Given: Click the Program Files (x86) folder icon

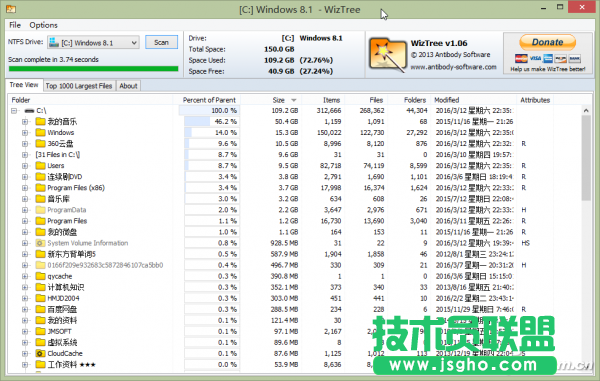Looking at the screenshot, I should tap(40, 188).
